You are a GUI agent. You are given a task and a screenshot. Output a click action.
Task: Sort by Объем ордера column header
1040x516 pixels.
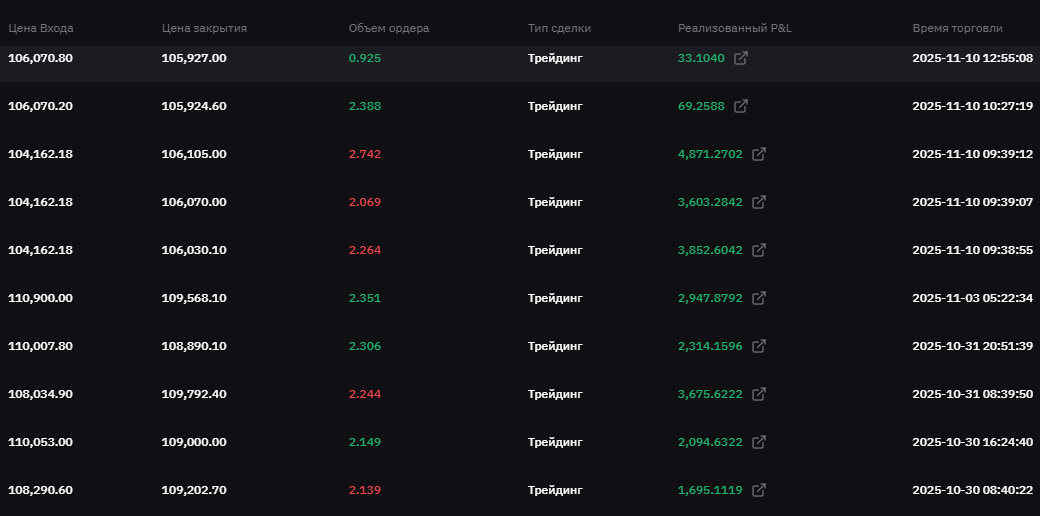pos(389,28)
